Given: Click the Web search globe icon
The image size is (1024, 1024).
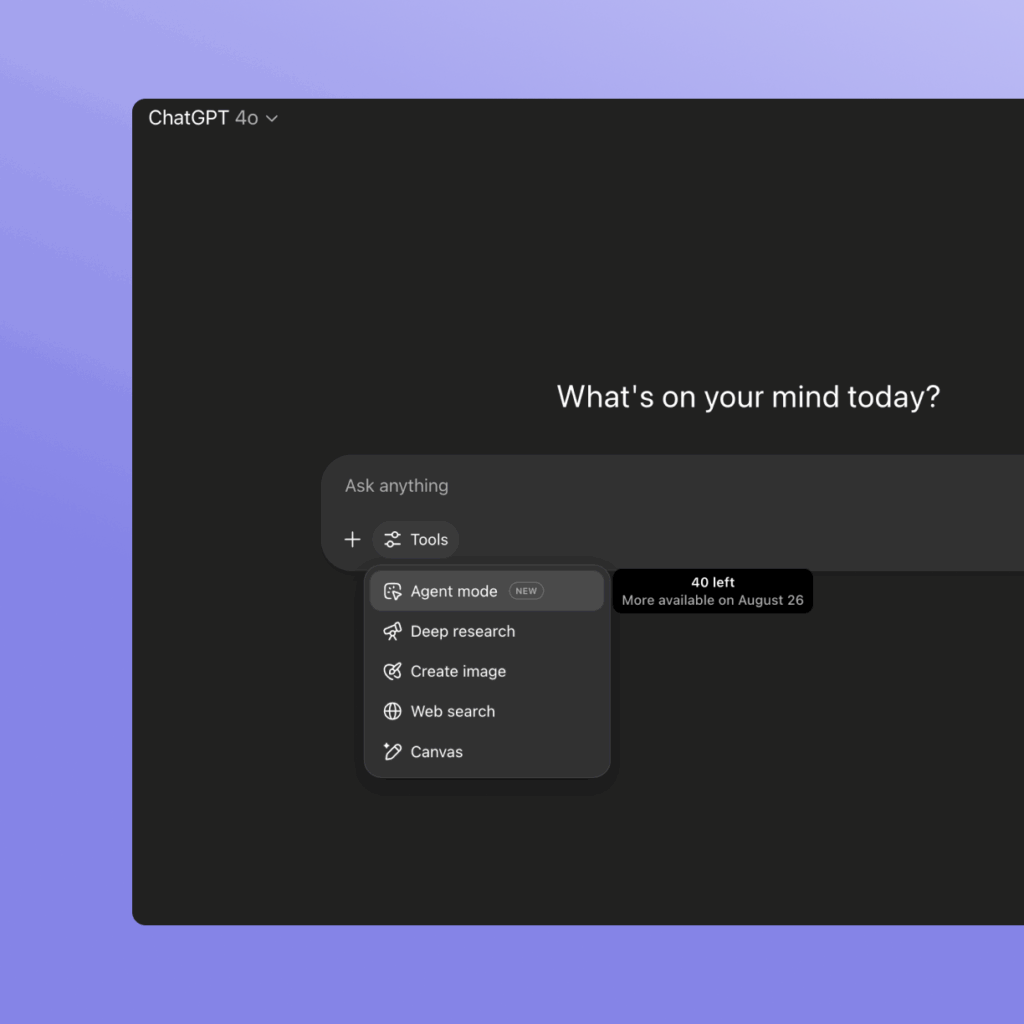Looking at the screenshot, I should coord(392,711).
